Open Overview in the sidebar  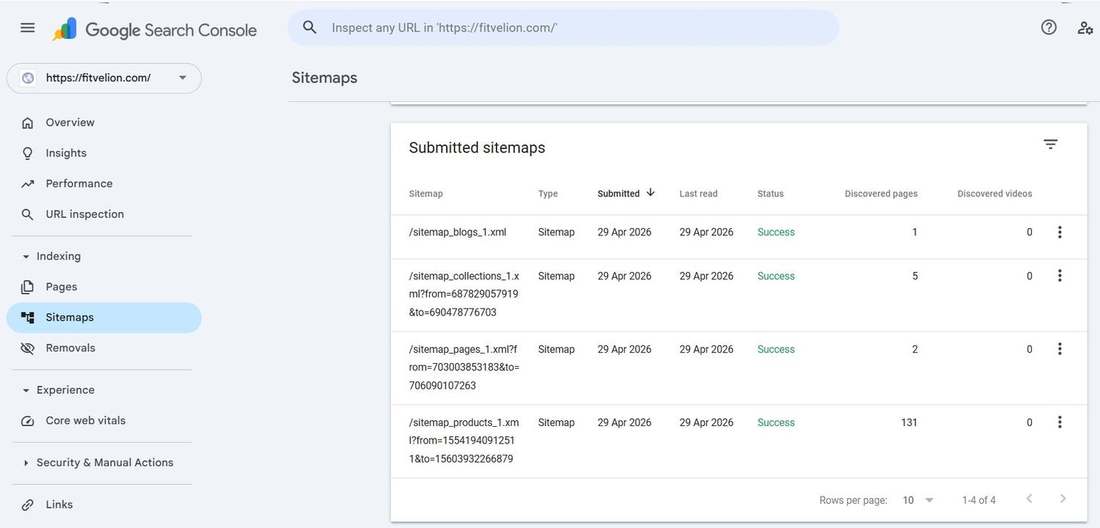pos(104,123)
